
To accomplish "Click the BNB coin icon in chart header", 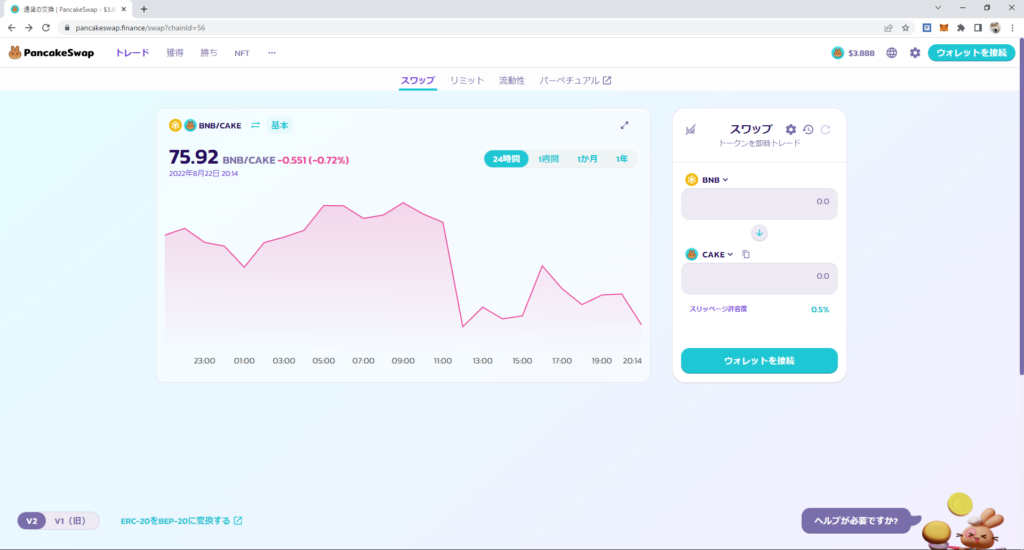I will 175,125.
